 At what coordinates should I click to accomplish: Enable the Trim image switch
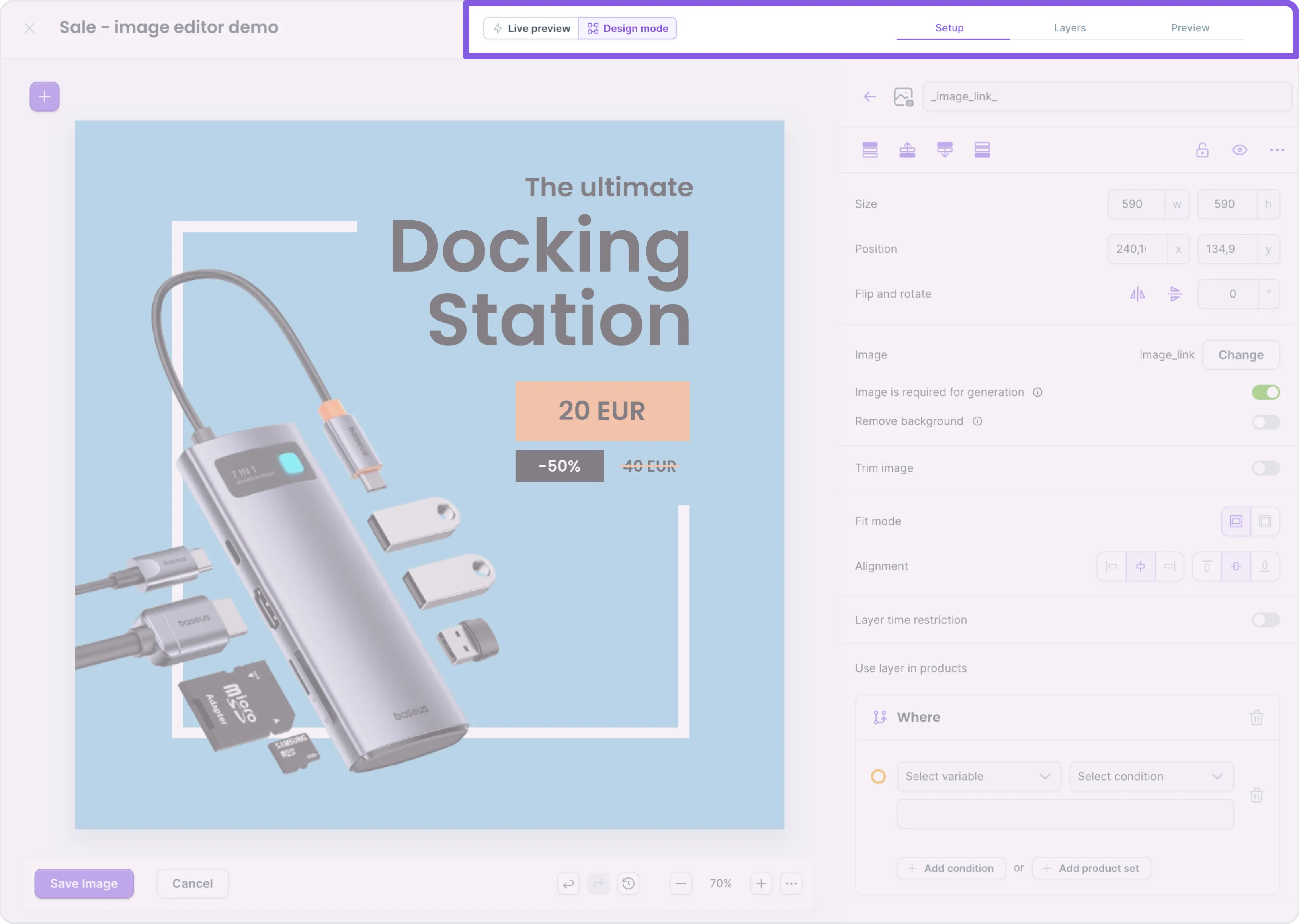pyautogui.click(x=1265, y=468)
